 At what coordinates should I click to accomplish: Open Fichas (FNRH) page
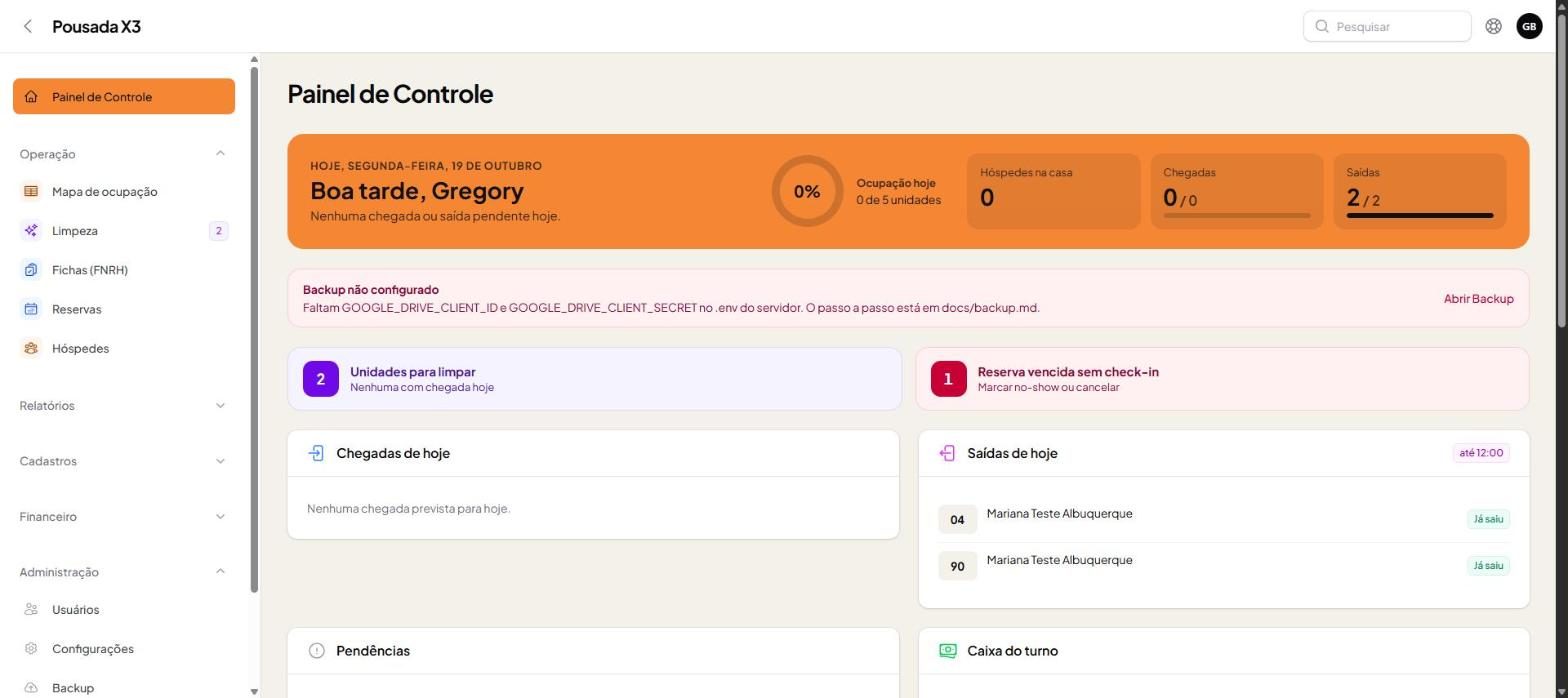(124, 270)
